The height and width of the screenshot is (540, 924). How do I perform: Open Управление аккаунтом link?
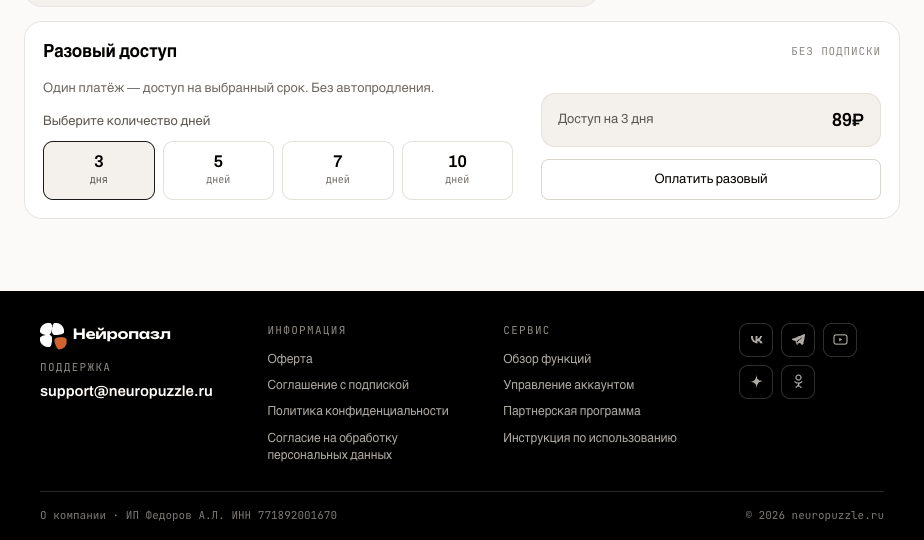(569, 384)
